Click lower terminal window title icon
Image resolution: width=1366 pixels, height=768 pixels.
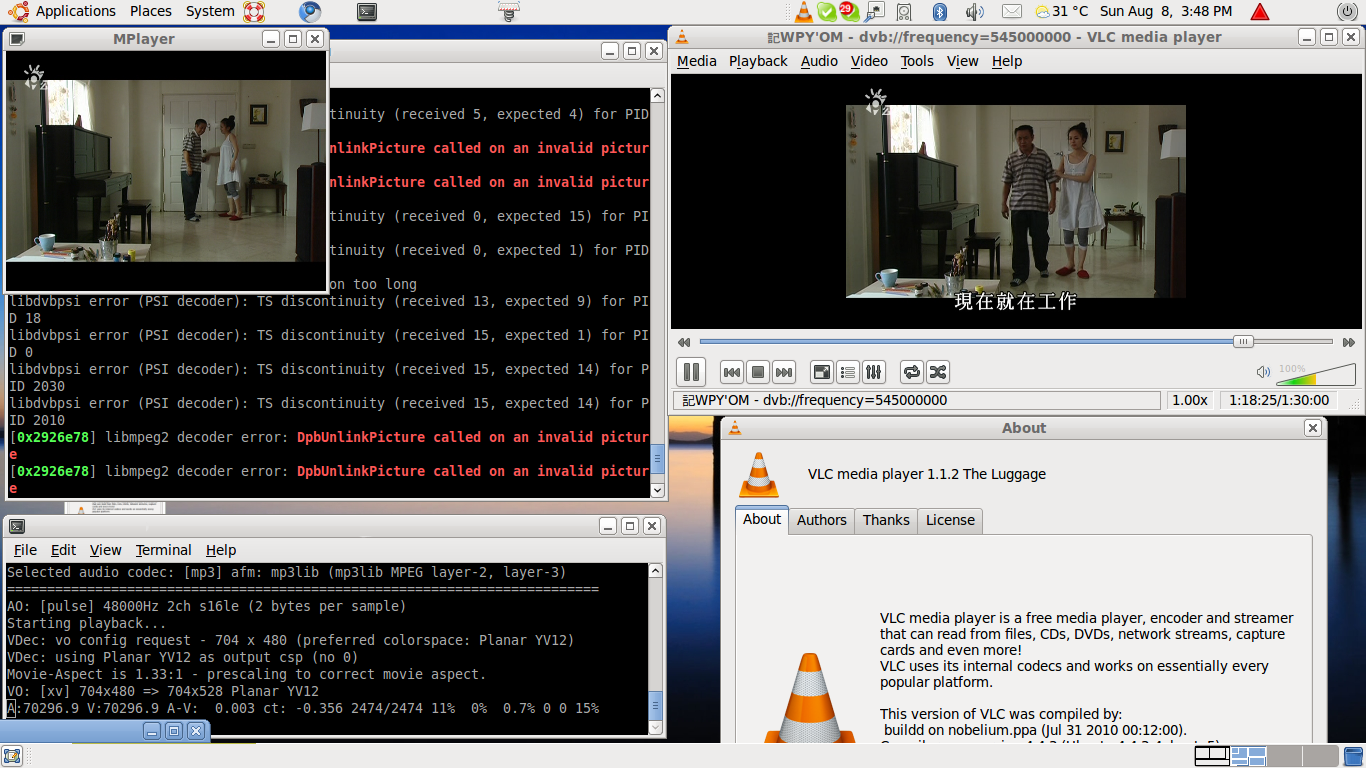click(x=17, y=526)
